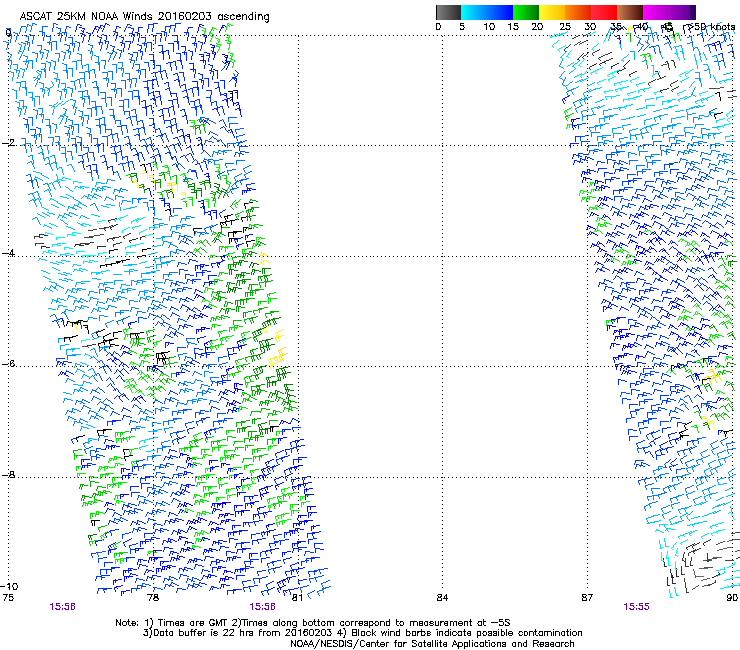Click the red 30-35 knots color swatch
740x650 pixels.
[x=604, y=12]
